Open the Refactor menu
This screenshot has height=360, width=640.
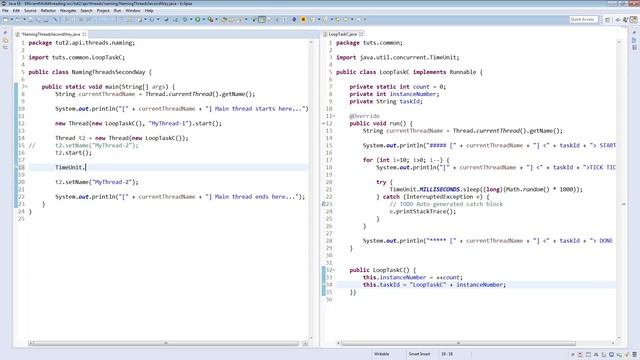tap(48, 11)
